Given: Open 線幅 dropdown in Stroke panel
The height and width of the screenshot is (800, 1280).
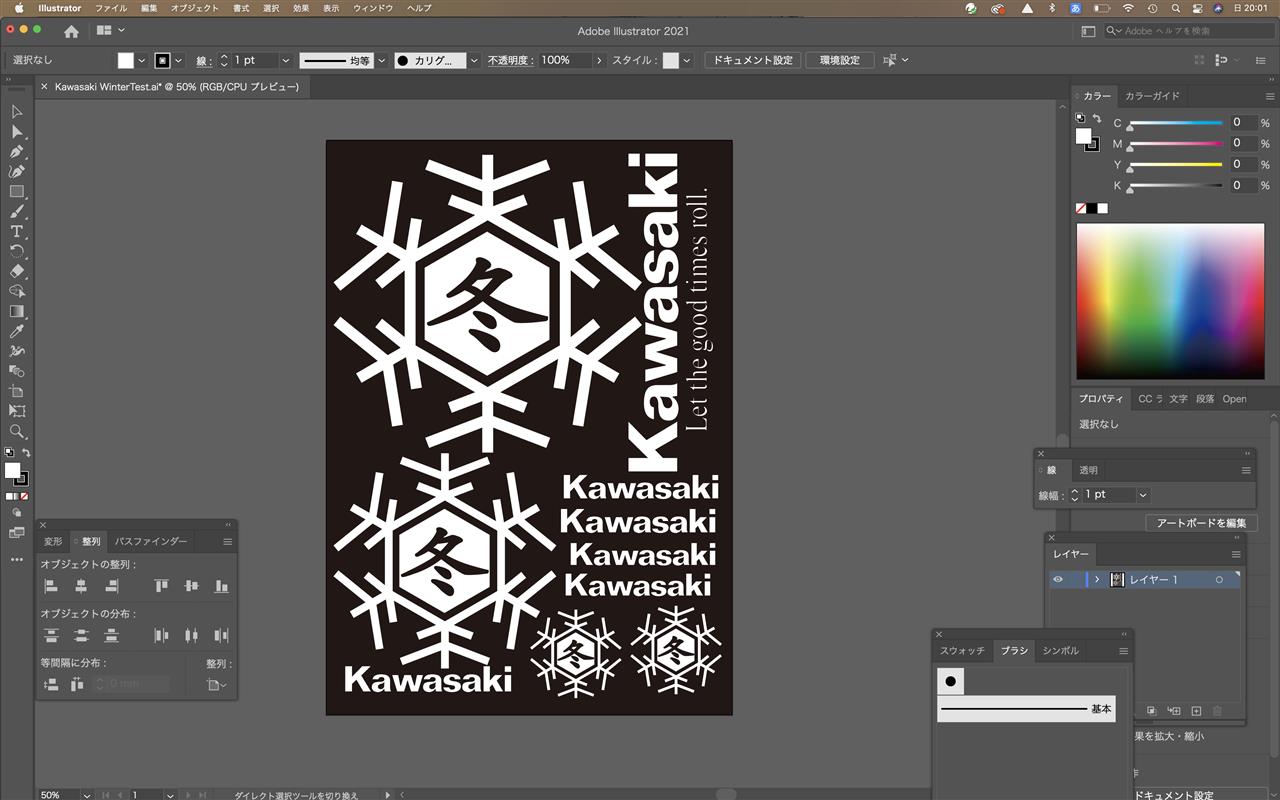Looking at the screenshot, I should pyautogui.click(x=1143, y=495).
